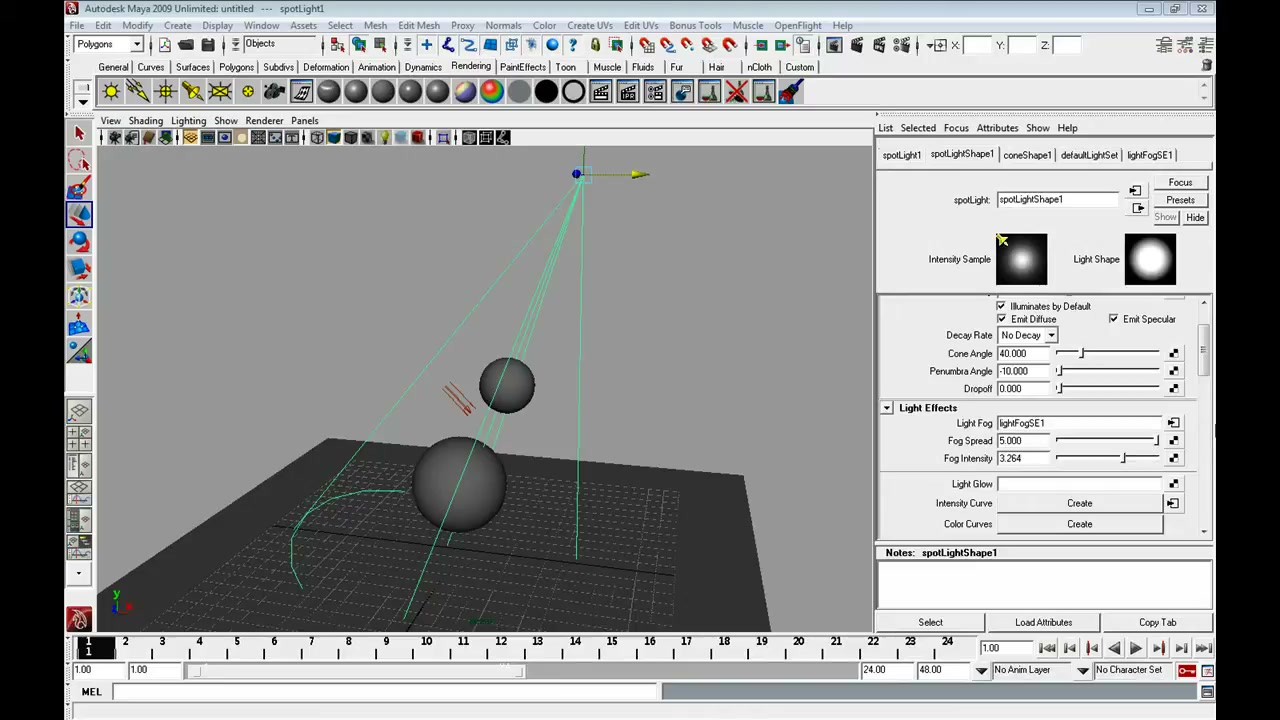Click the Open Scene folder icon
The height and width of the screenshot is (720, 1280).
pos(186,45)
